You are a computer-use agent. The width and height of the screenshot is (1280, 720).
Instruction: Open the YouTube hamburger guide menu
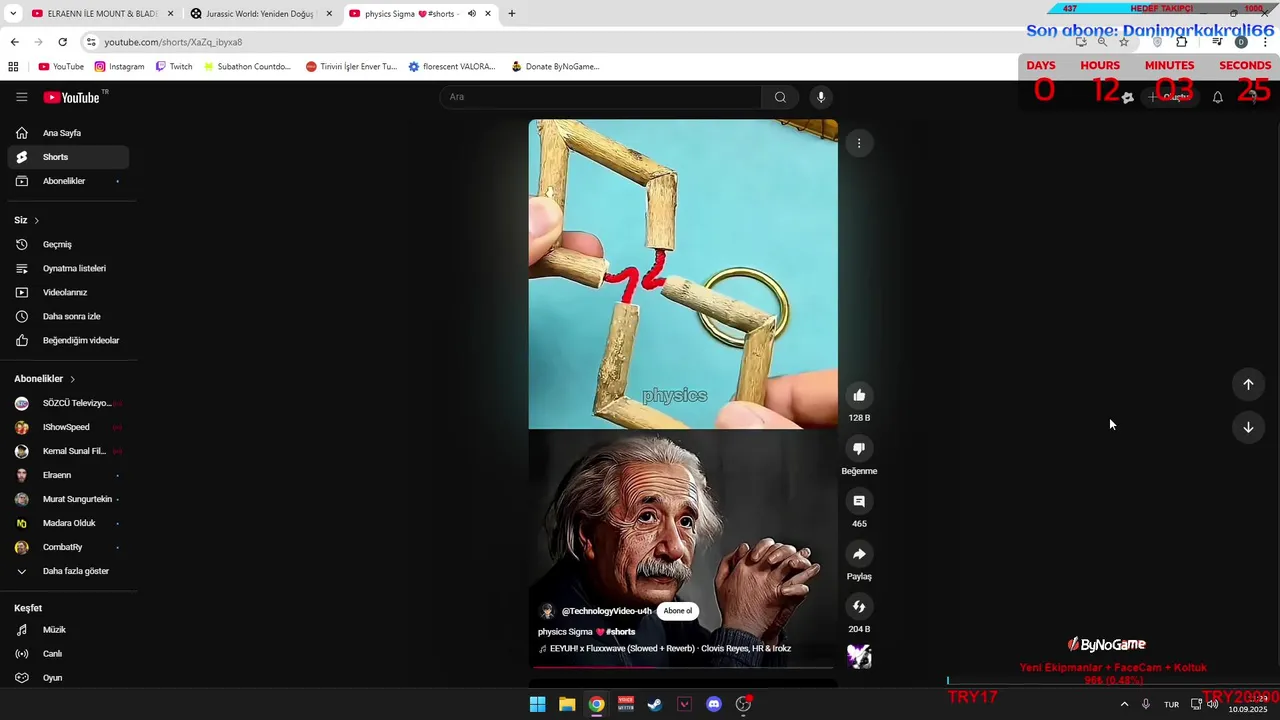click(x=21, y=97)
